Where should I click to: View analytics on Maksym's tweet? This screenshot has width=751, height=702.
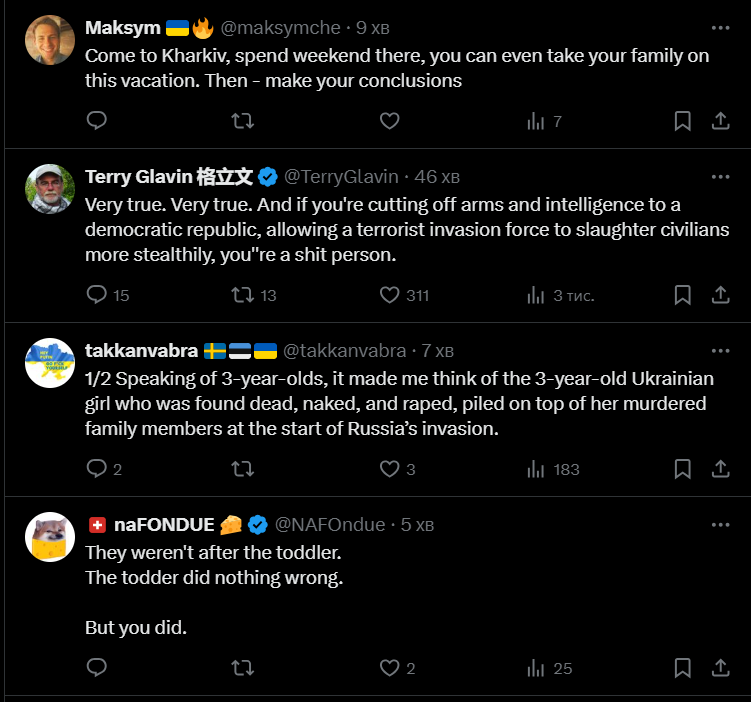click(536, 121)
